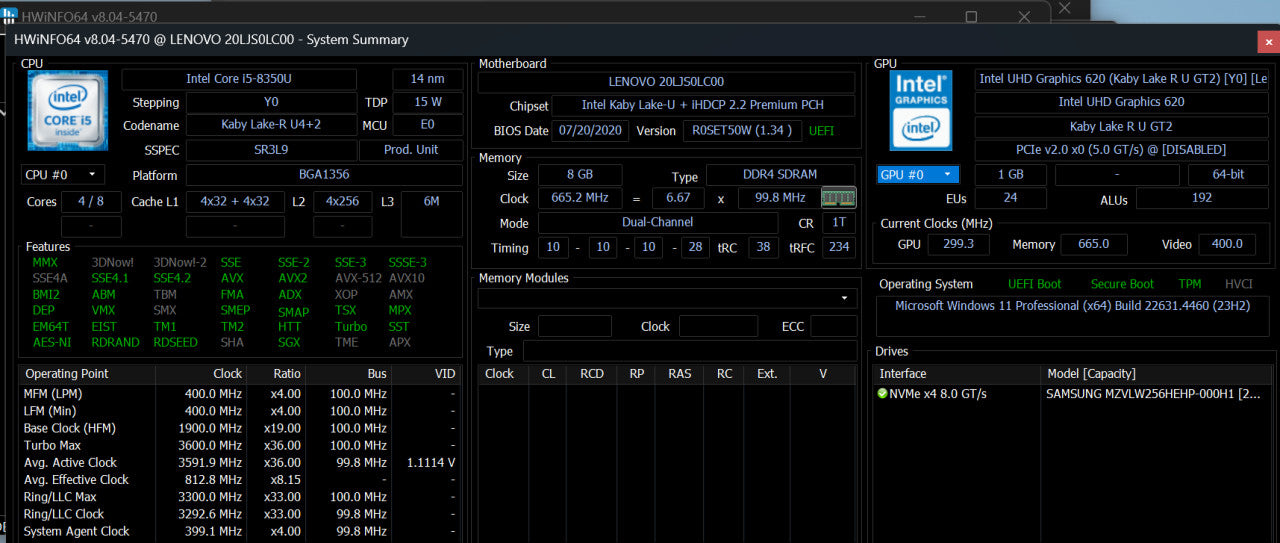Click the VID column header

coord(426,373)
